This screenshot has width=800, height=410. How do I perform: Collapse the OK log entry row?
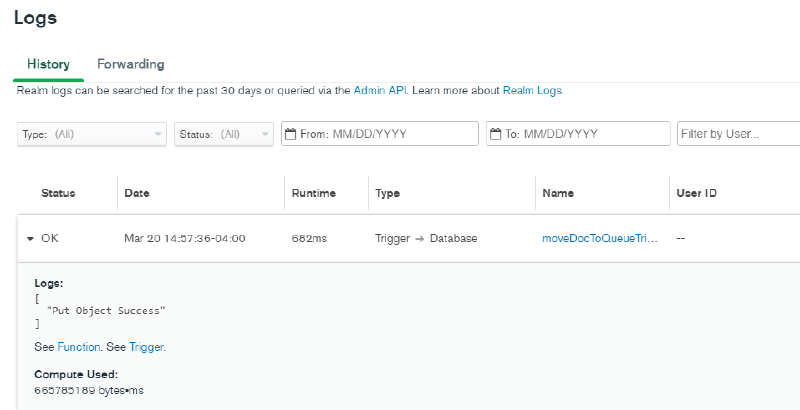click(30, 238)
